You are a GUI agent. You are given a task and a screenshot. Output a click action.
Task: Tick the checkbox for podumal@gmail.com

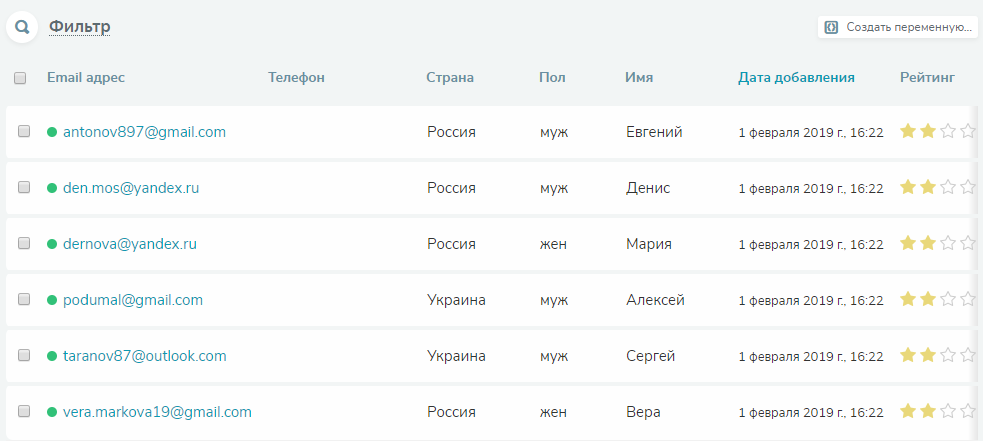click(x=24, y=299)
